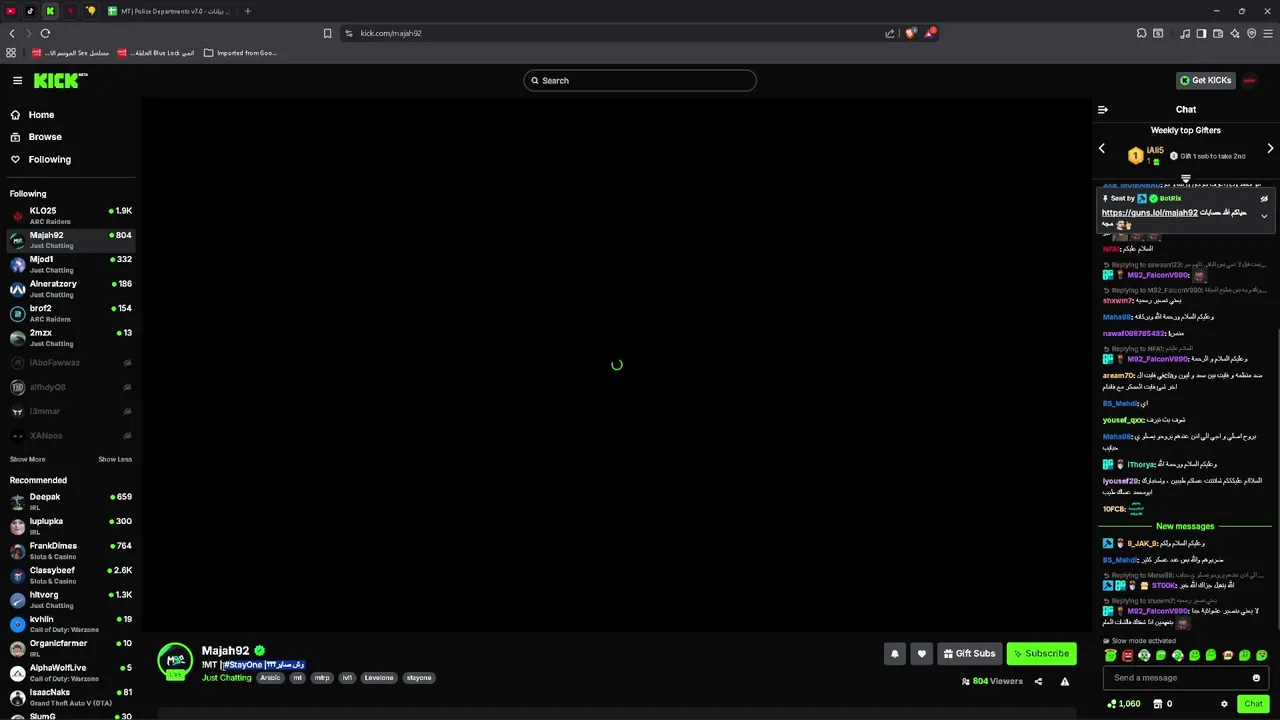Click the Majah92 channel avatar
The width and height of the screenshot is (1280, 720).
175,661
